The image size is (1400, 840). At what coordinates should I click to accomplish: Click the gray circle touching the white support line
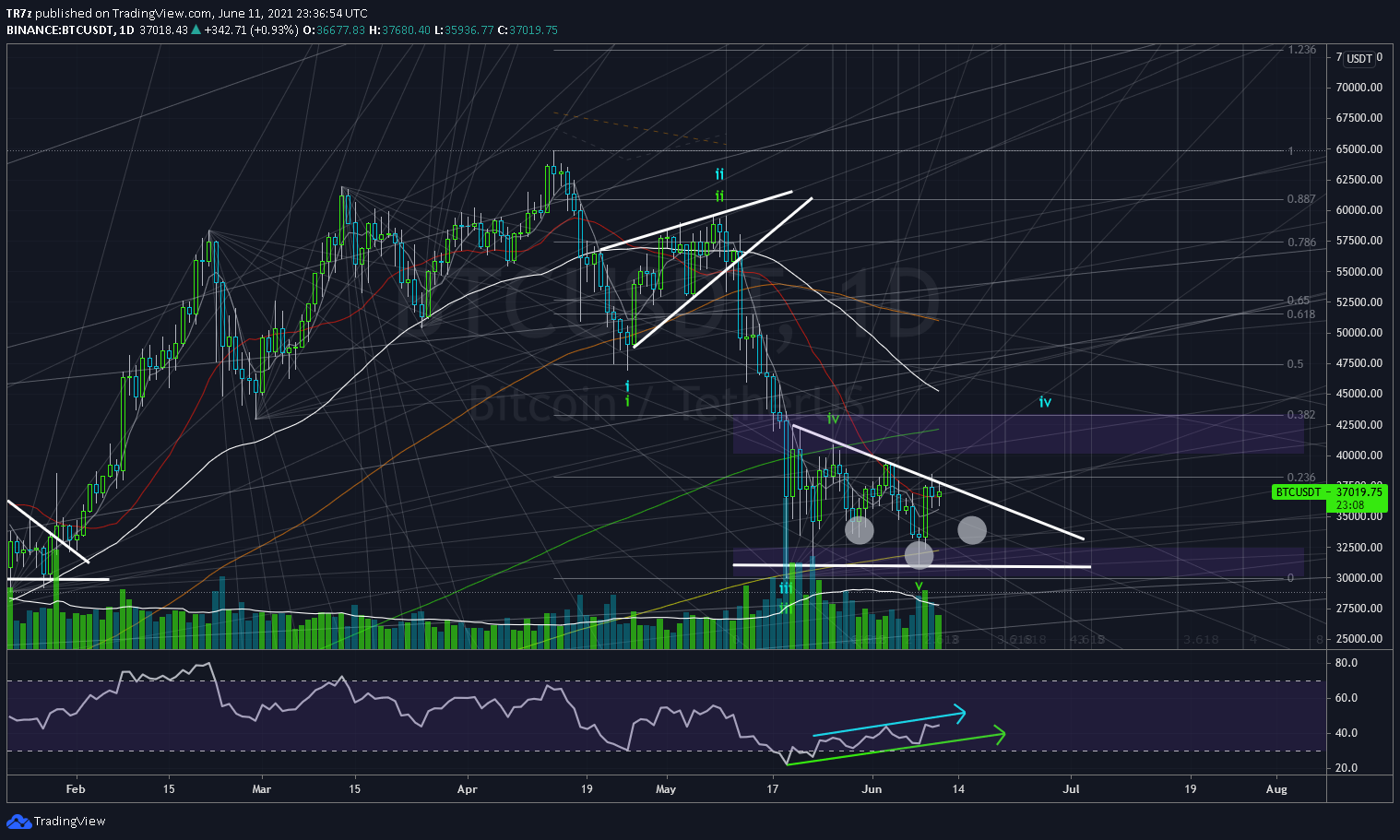[919, 554]
